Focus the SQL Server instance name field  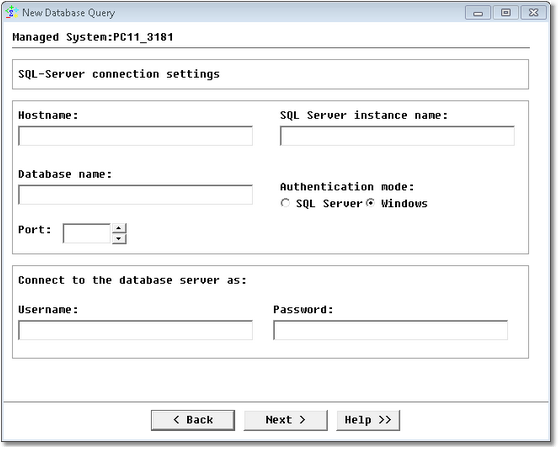coord(397,136)
